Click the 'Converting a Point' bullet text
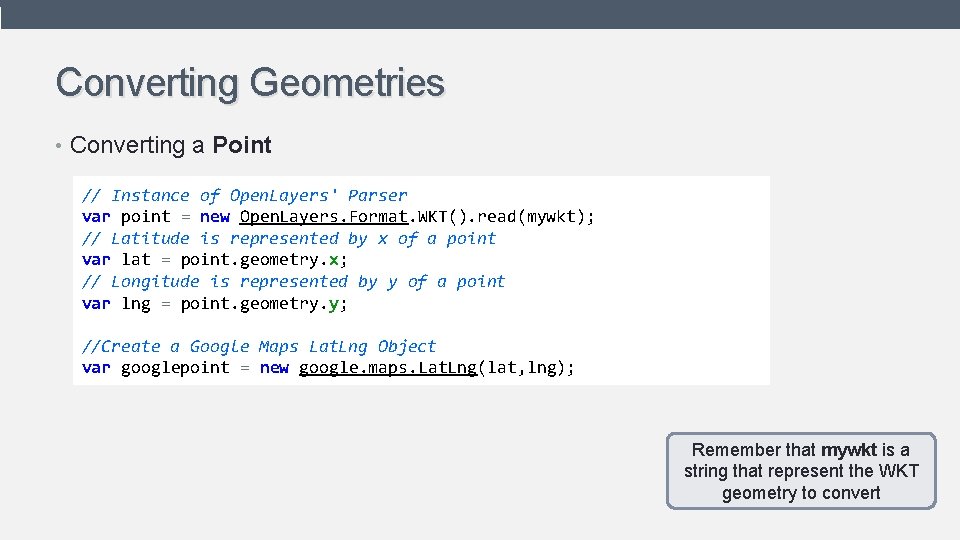The height and width of the screenshot is (540, 960). point(170,145)
